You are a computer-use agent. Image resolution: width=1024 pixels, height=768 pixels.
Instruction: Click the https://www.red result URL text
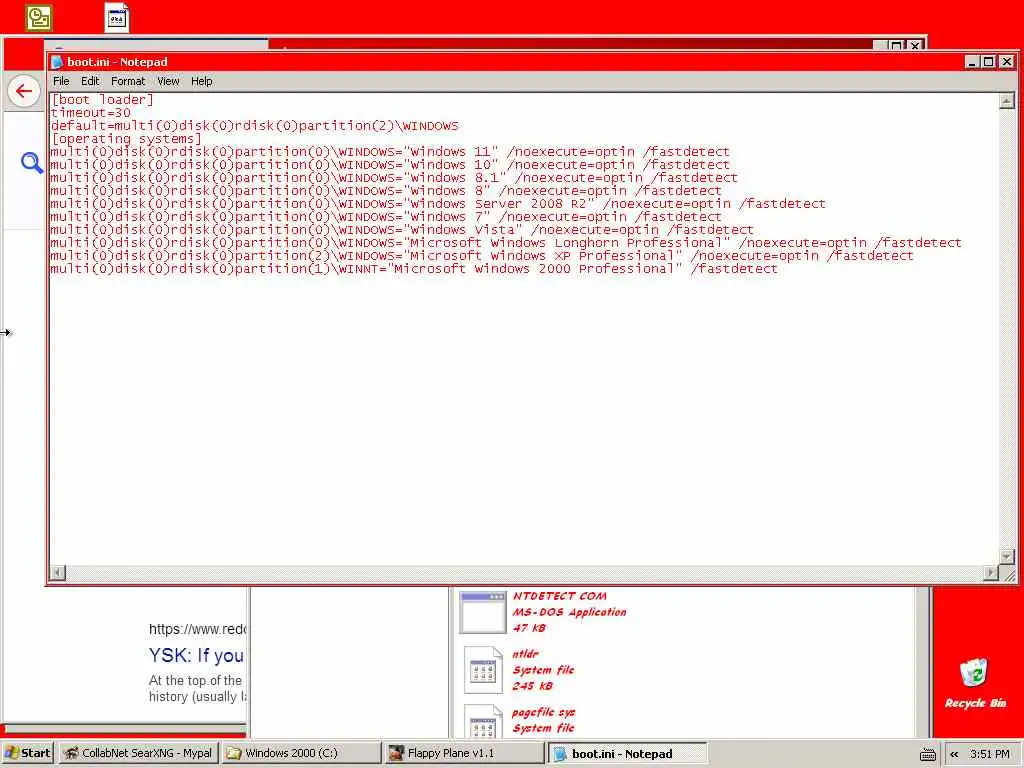(x=197, y=629)
